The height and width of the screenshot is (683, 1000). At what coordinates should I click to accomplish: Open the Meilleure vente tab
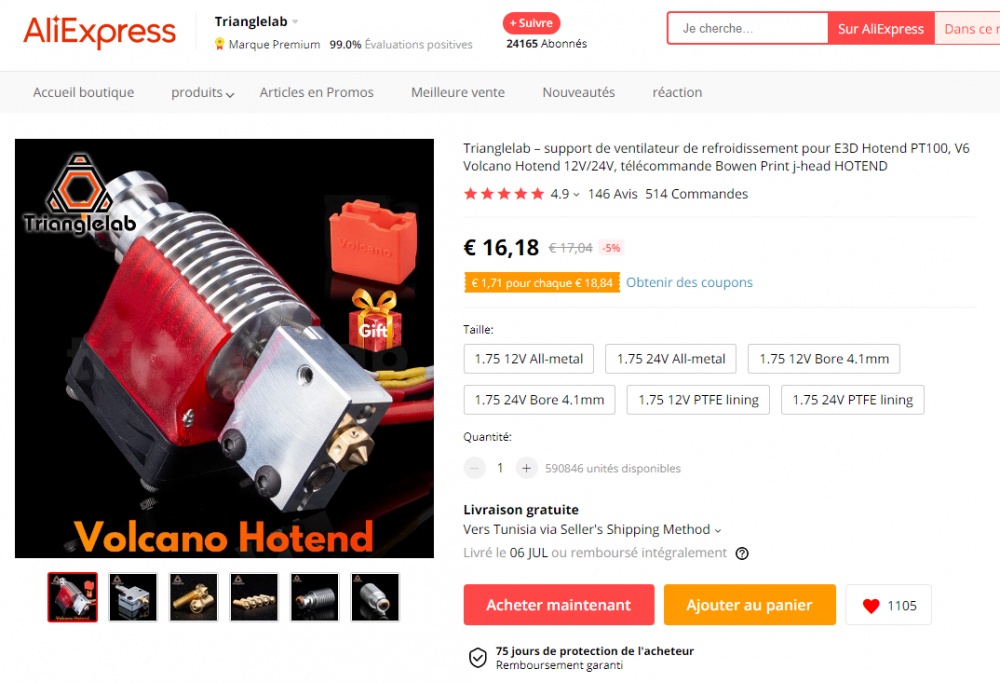pyautogui.click(x=458, y=92)
